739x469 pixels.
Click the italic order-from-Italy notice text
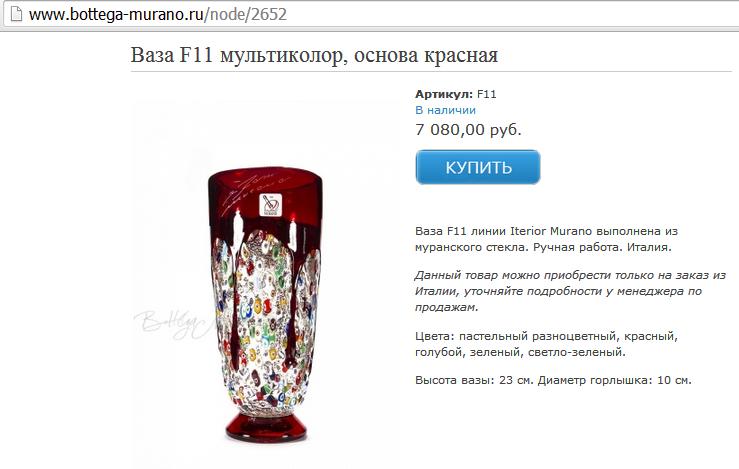click(x=570, y=291)
